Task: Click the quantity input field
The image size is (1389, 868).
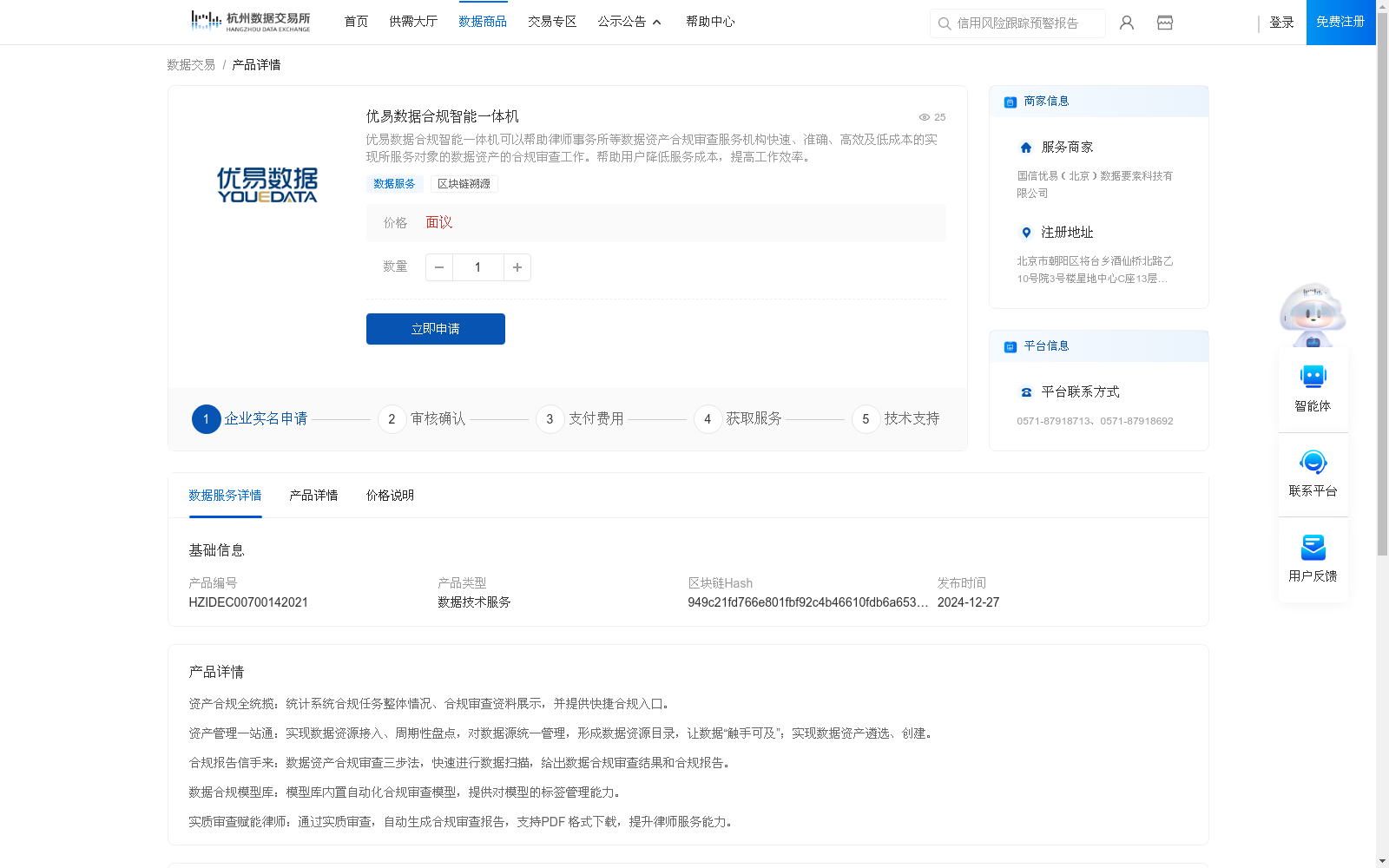Action: click(477, 267)
